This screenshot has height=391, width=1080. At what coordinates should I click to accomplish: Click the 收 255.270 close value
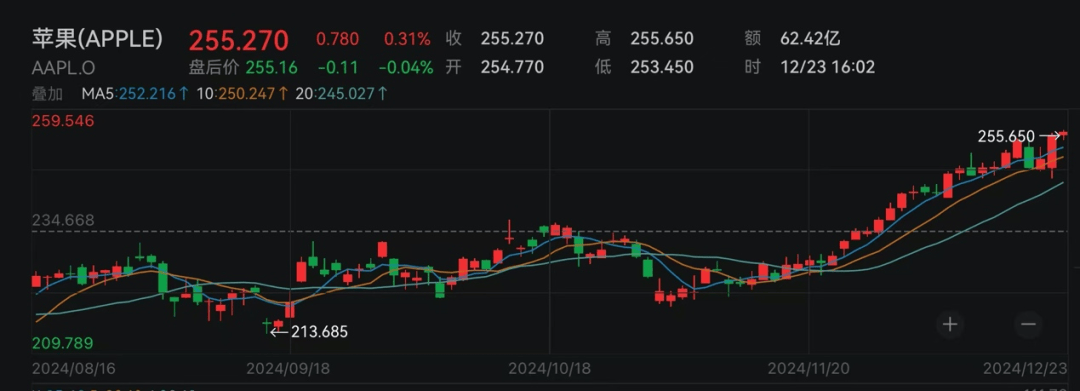[495, 39]
